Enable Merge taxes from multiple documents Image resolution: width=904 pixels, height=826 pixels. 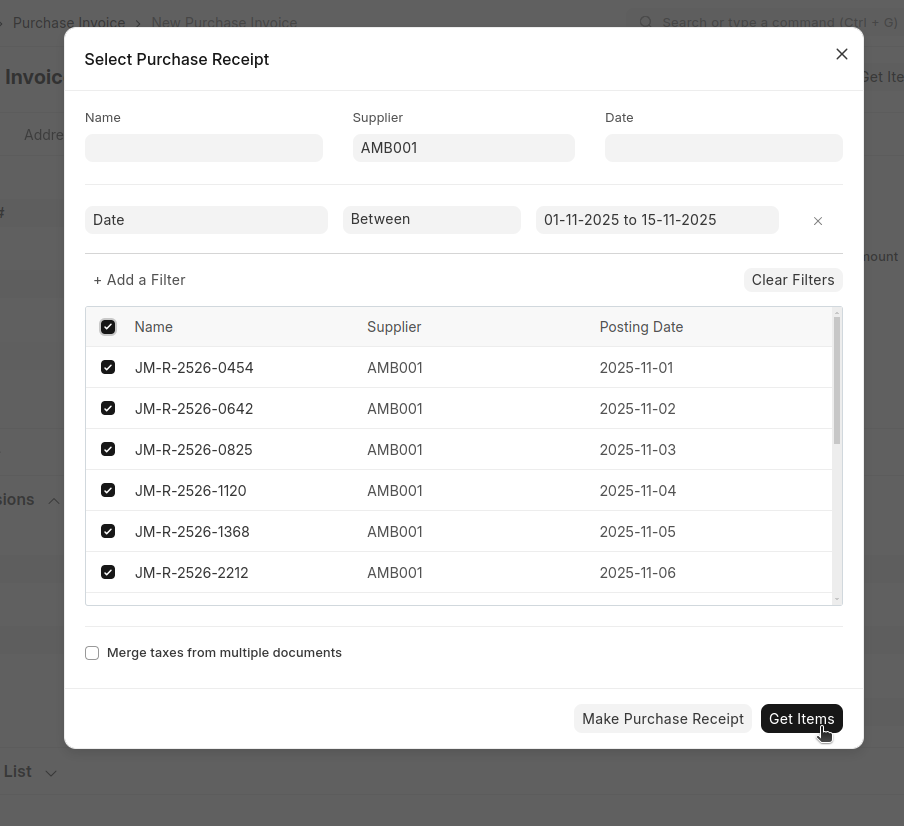pos(92,653)
